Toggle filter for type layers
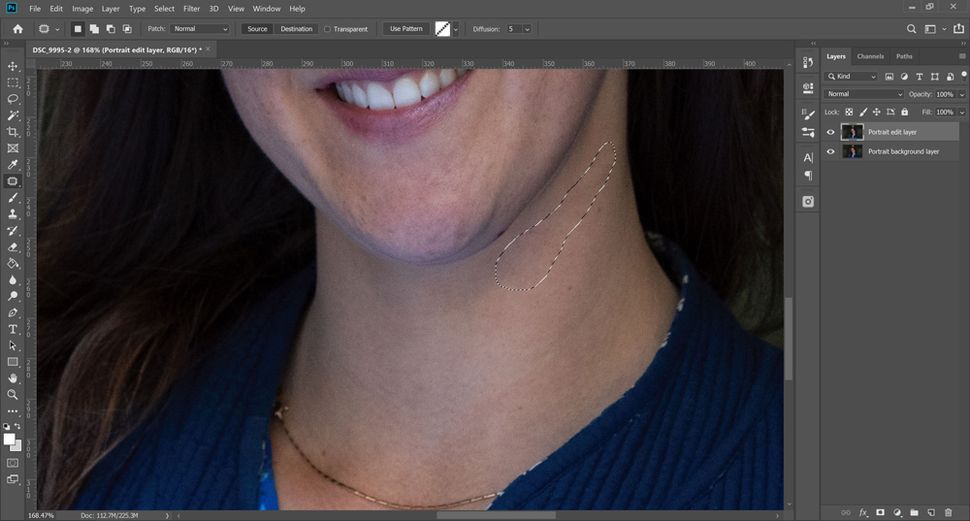 919,77
